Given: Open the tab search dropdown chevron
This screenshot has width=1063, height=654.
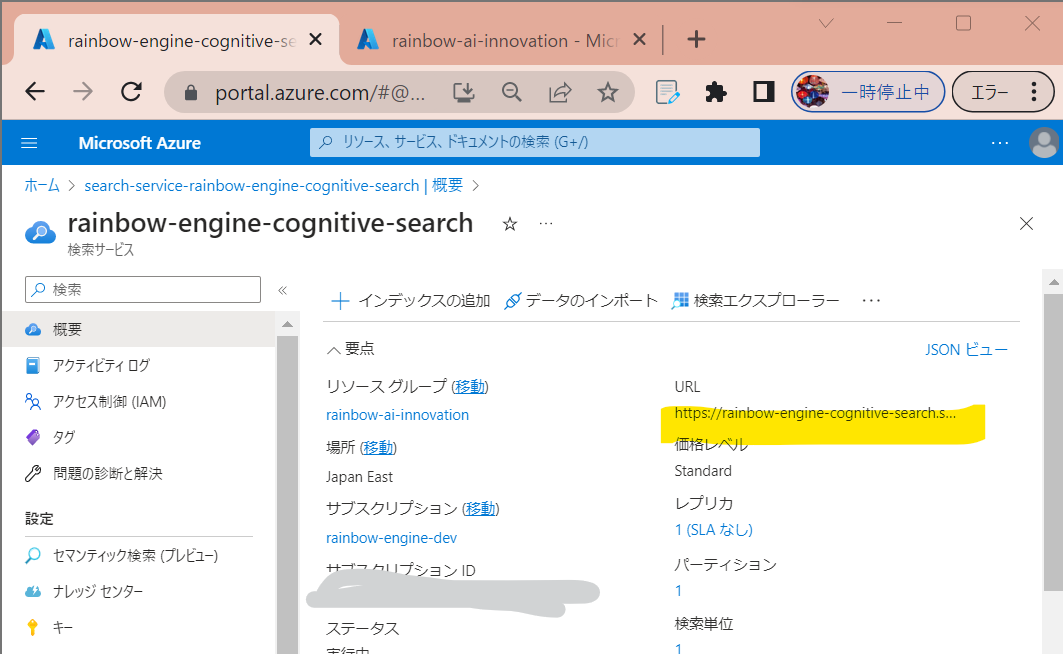Looking at the screenshot, I should point(826,23).
